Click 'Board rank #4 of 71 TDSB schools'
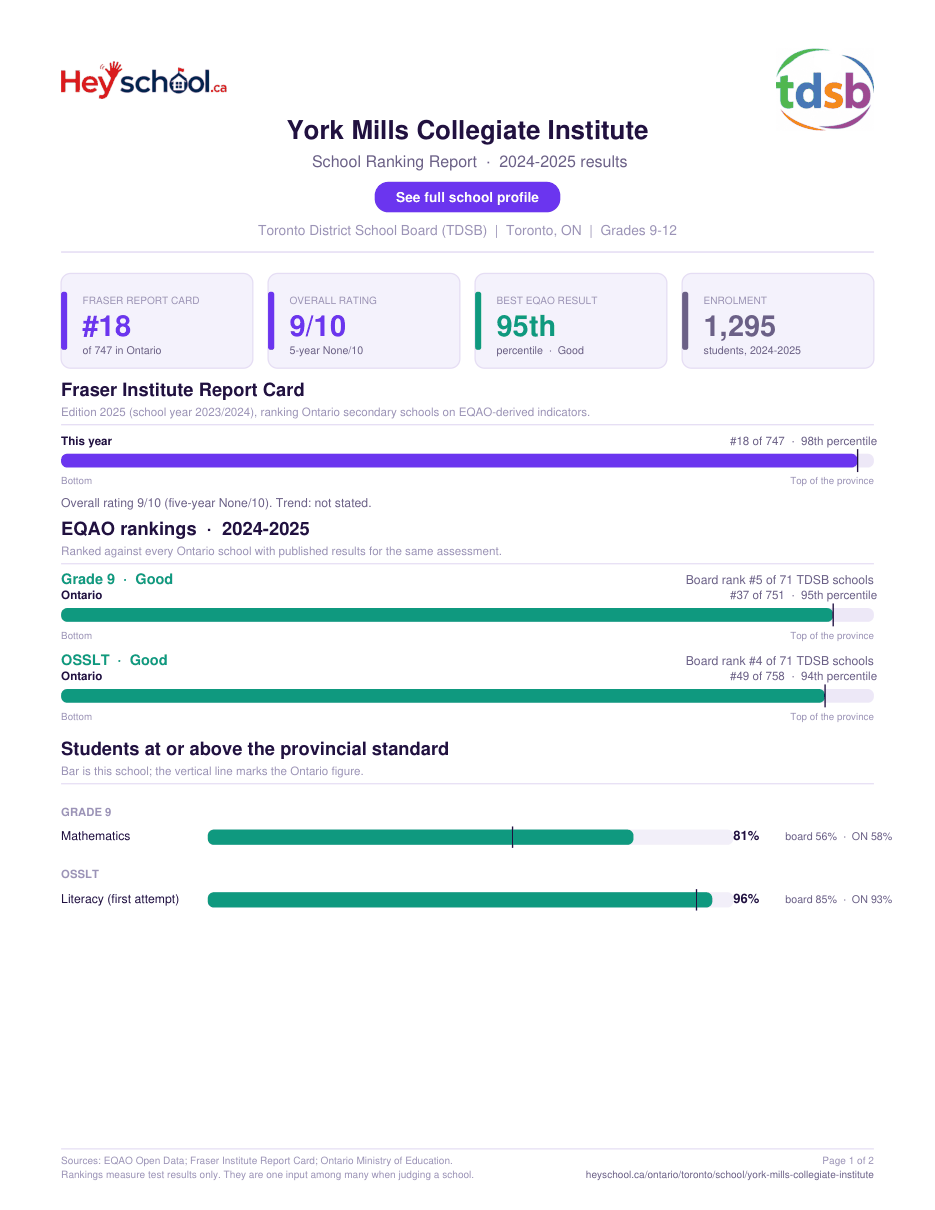Viewport: 935px width, 1210px height. tap(780, 661)
